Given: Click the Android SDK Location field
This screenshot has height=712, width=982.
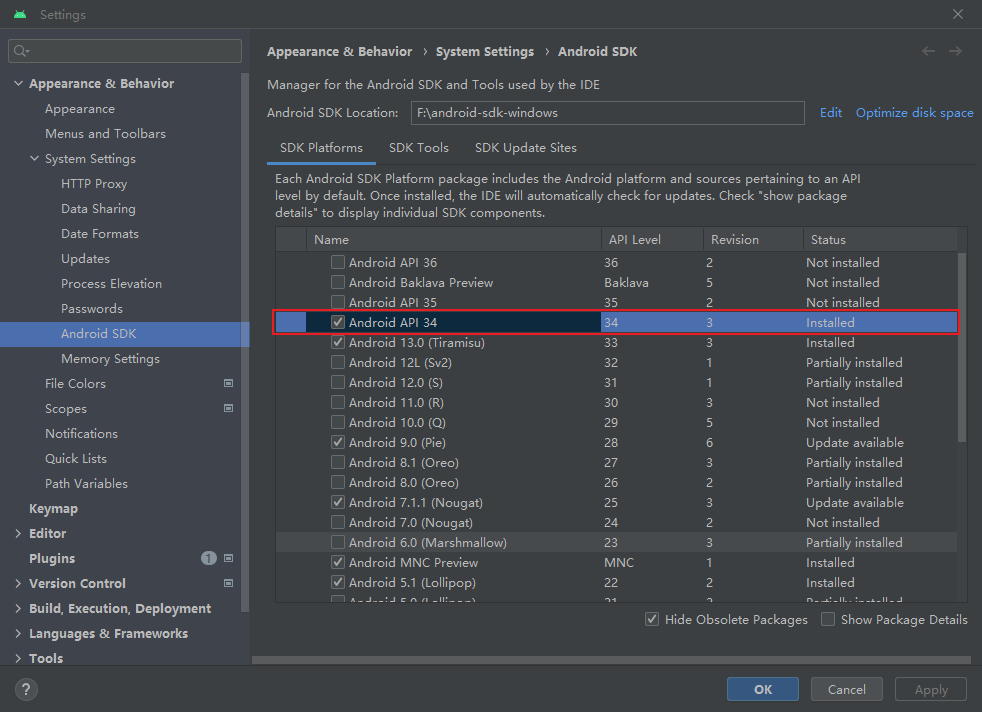Looking at the screenshot, I should 607,113.
